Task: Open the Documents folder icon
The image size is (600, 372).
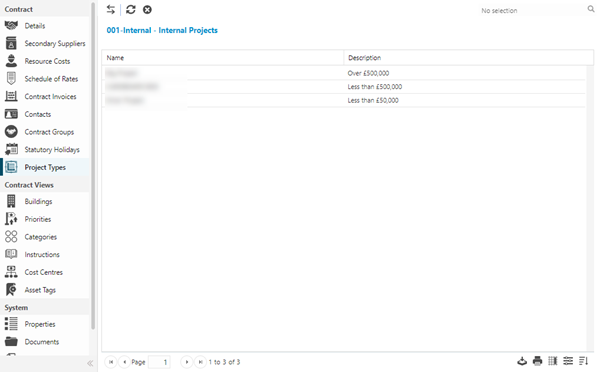Action: 11,341
